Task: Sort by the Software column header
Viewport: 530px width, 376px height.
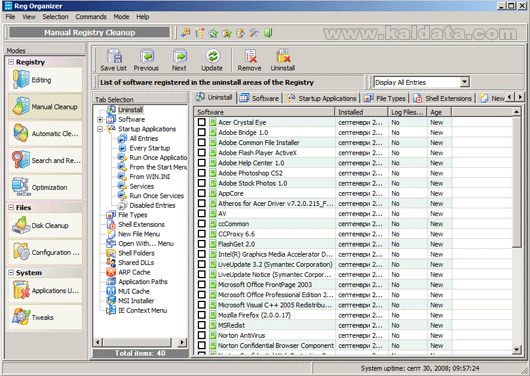Action: 264,112
